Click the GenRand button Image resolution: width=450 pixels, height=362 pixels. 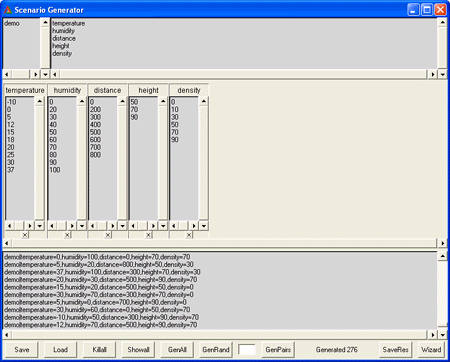[216, 350]
